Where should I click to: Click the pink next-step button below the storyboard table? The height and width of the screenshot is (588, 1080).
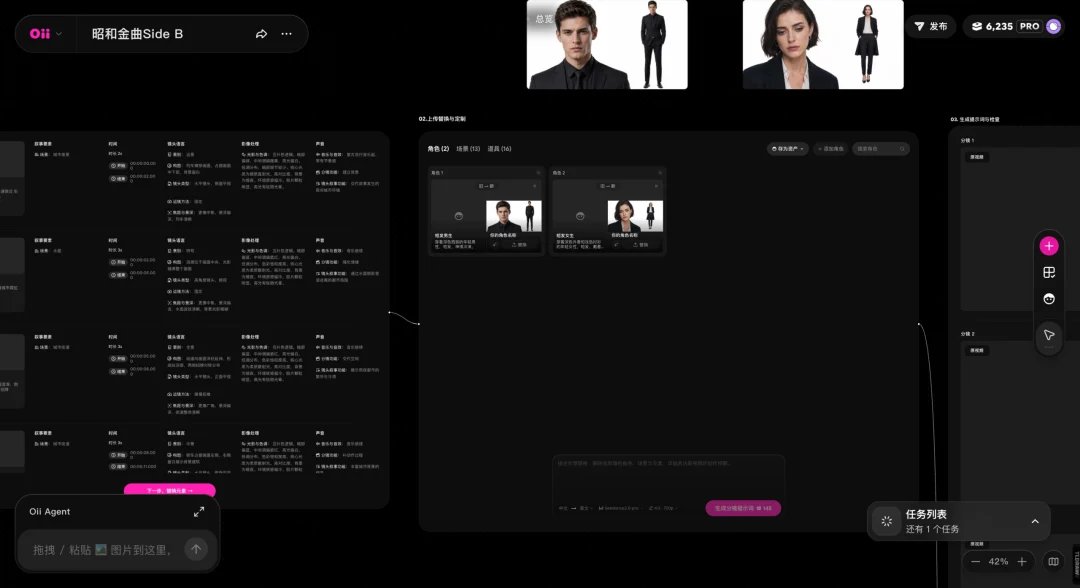click(169, 490)
